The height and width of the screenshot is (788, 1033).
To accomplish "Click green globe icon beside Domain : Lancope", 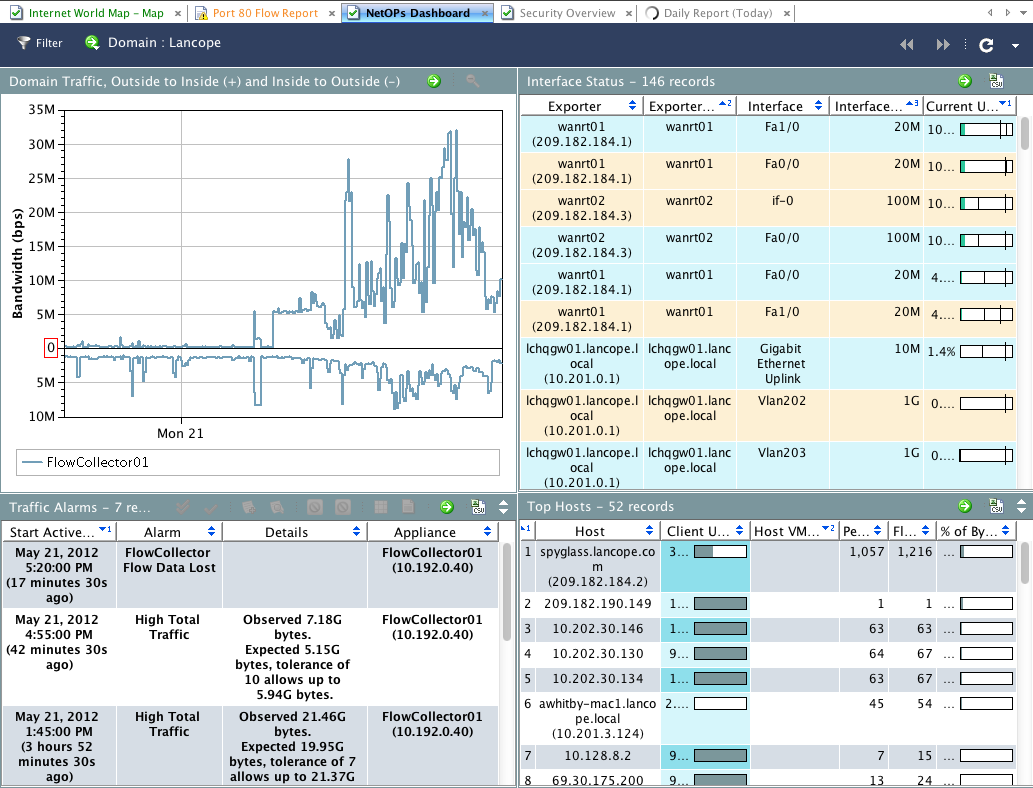I will pos(92,44).
